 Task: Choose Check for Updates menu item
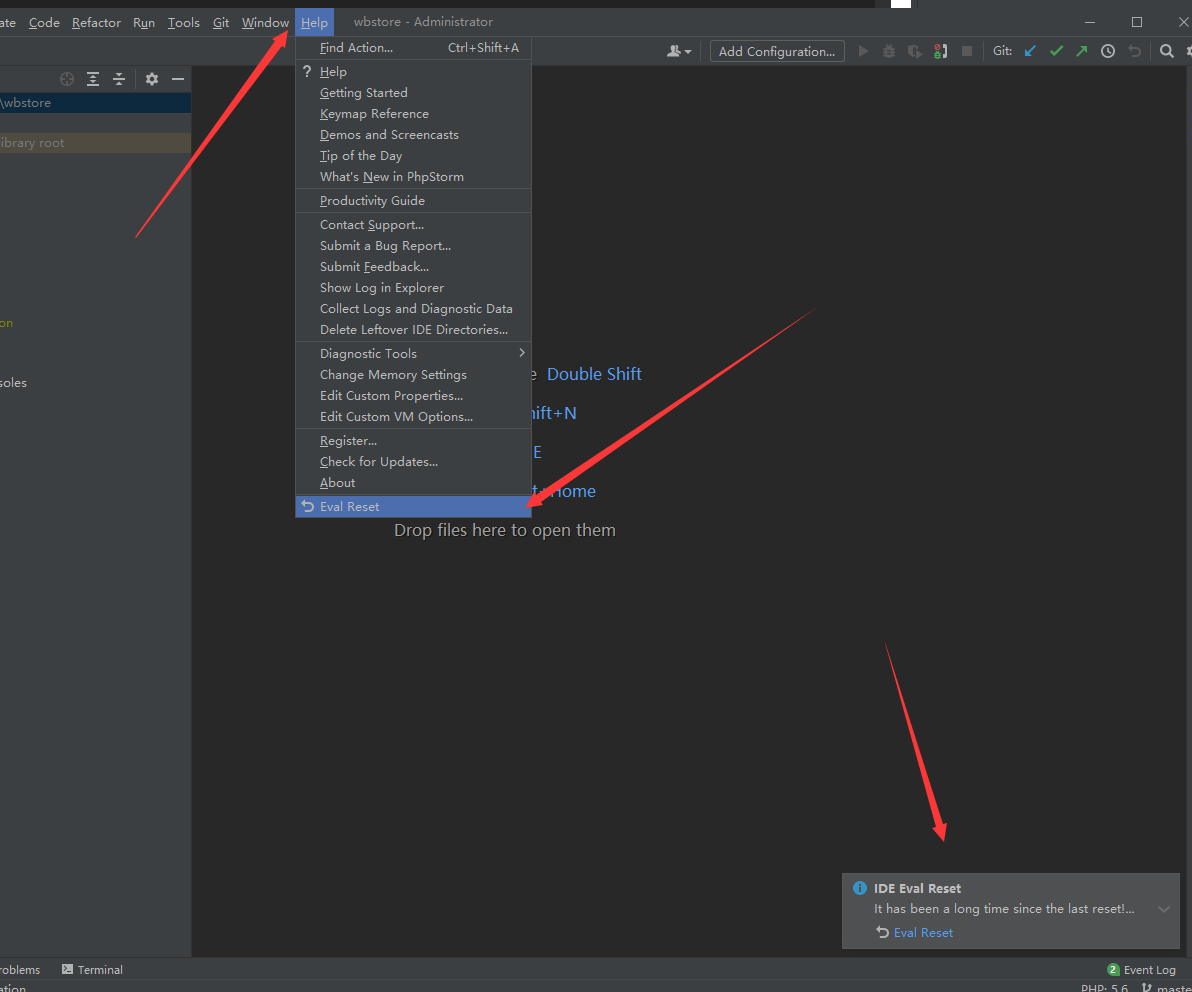pos(378,462)
